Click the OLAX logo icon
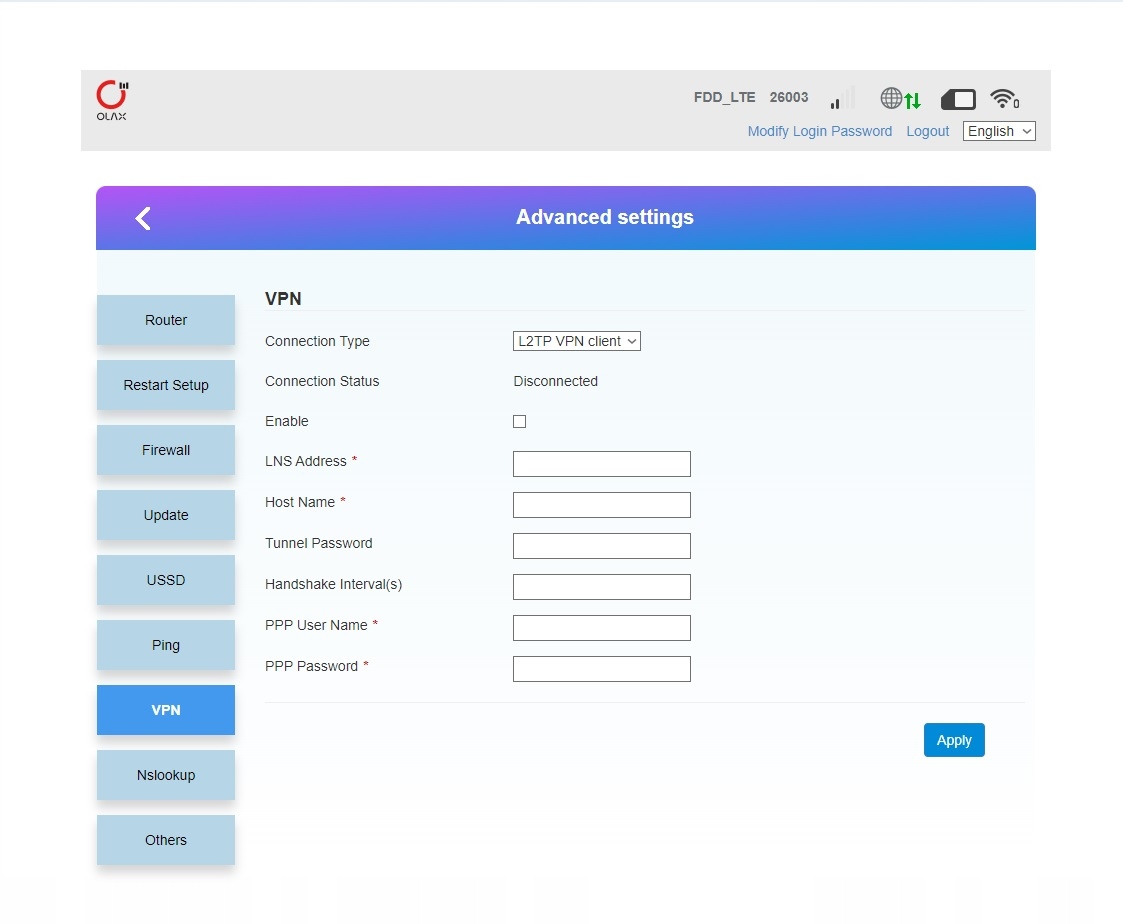Image resolution: width=1123 pixels, height=924 pixels. (112, 100)
